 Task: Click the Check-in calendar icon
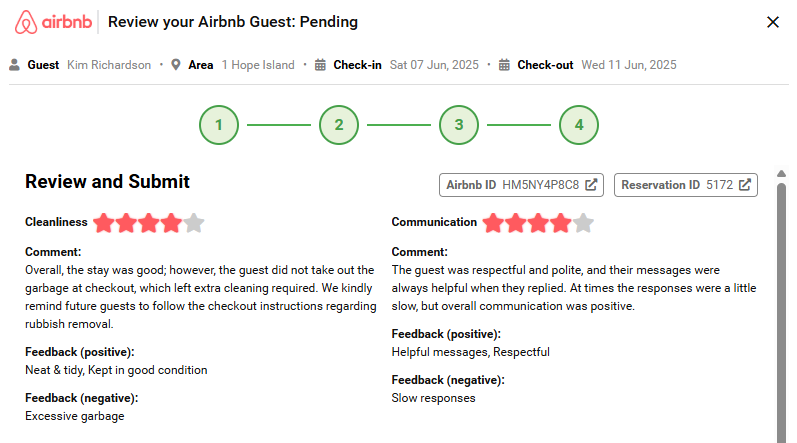point(321,65)
